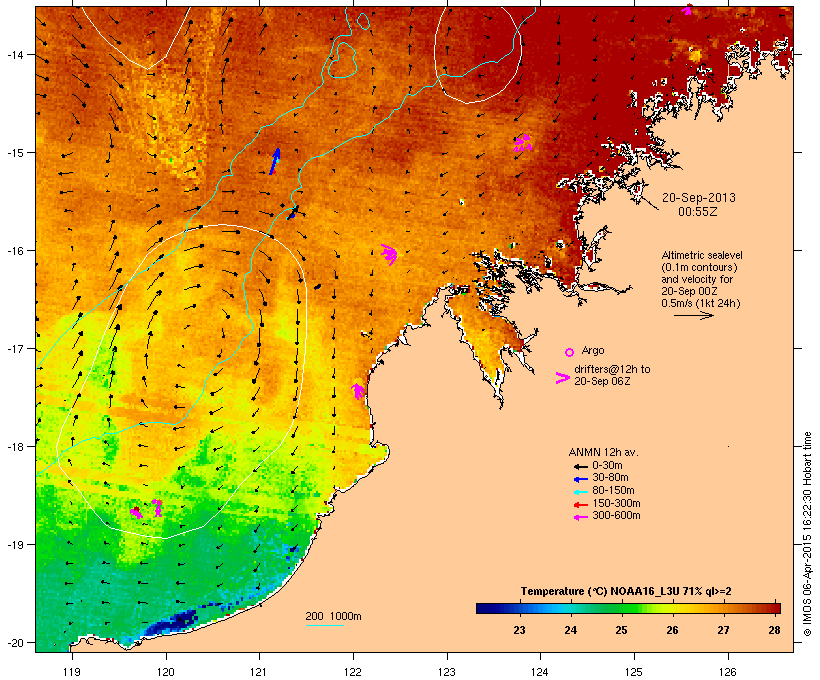
Task: Click the red 150-300m legend arrow
Action: click(580, 505)
